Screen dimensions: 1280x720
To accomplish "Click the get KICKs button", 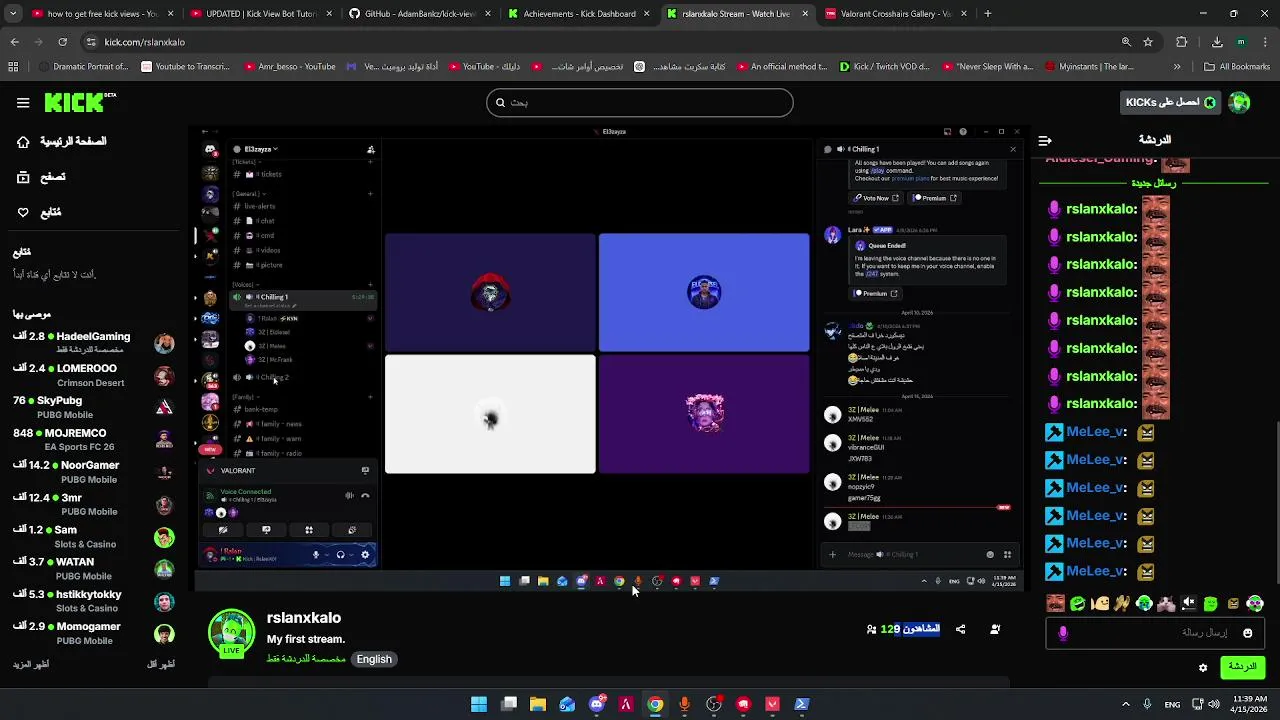I will pyautogui.click(x=1171, y=102).
